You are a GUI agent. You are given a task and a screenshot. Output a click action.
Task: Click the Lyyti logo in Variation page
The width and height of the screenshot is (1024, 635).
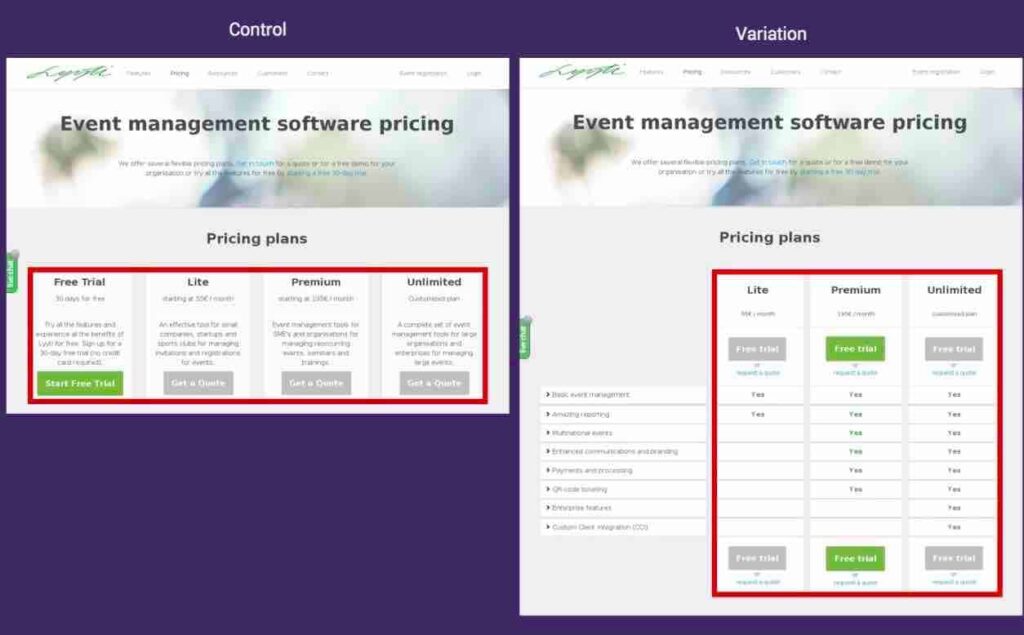pos(581,72)
